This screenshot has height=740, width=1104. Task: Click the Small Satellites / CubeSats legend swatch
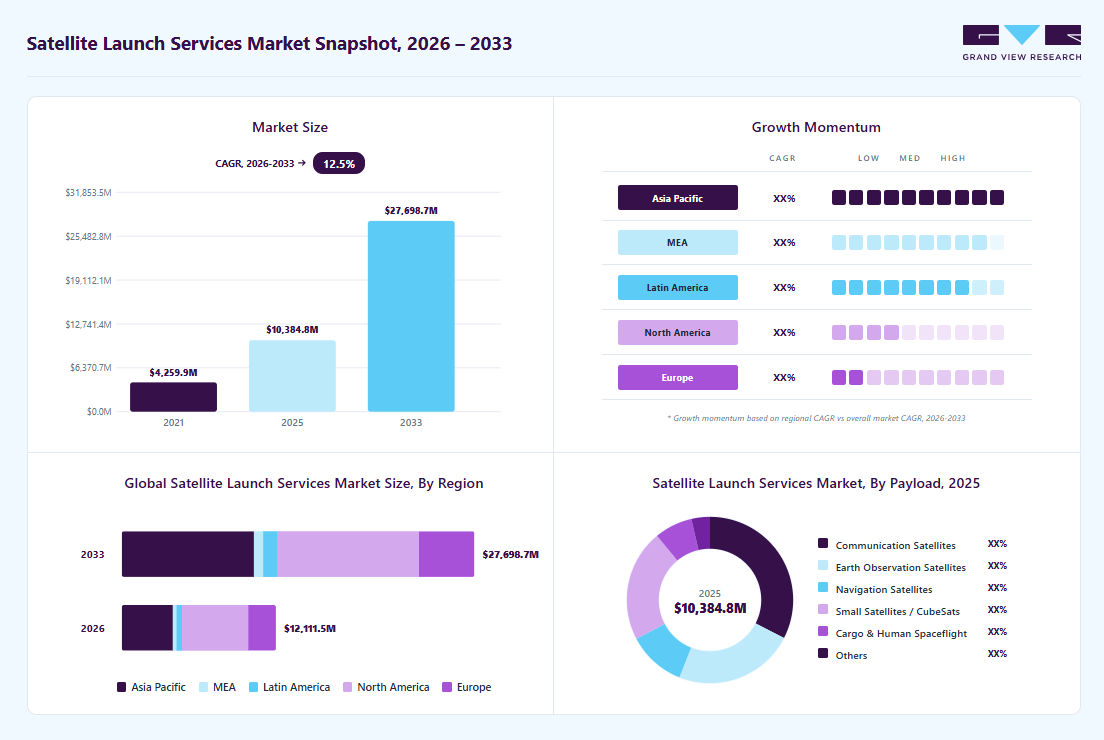tap(822, 609)
